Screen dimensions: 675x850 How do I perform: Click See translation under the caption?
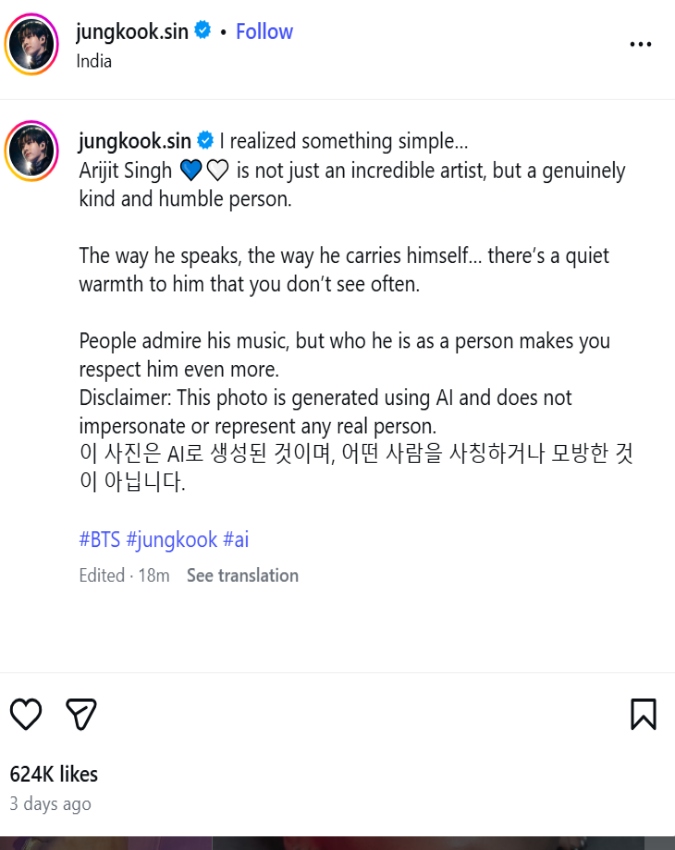pos(242,575)
